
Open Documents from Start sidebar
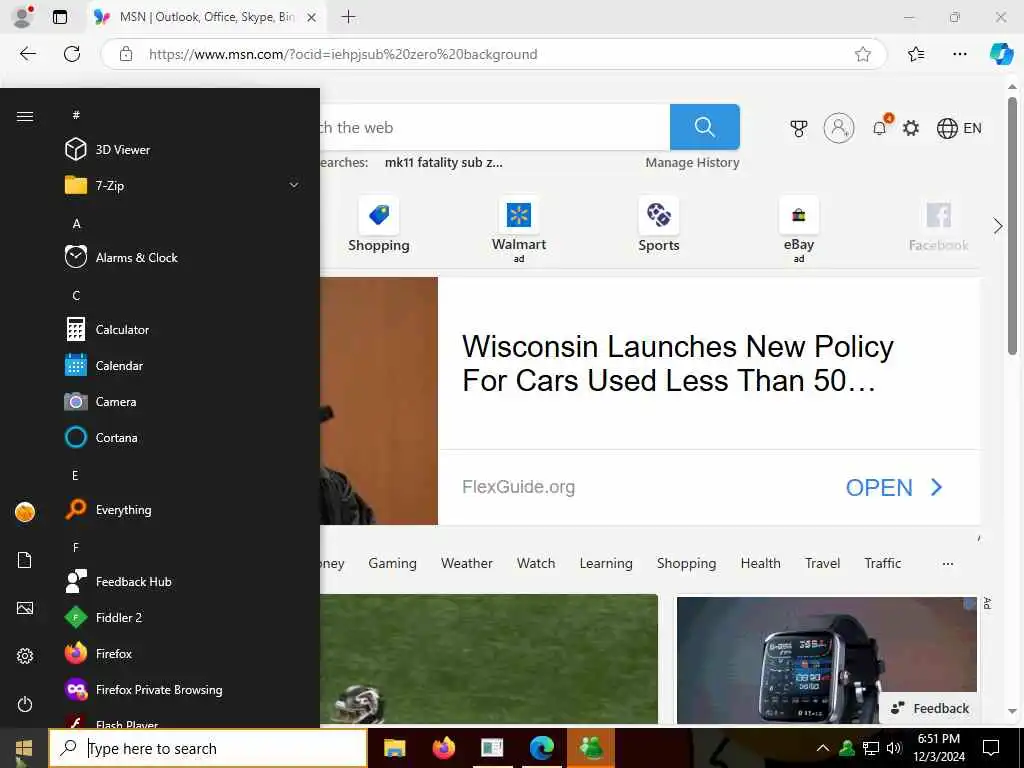click(25, 560)
